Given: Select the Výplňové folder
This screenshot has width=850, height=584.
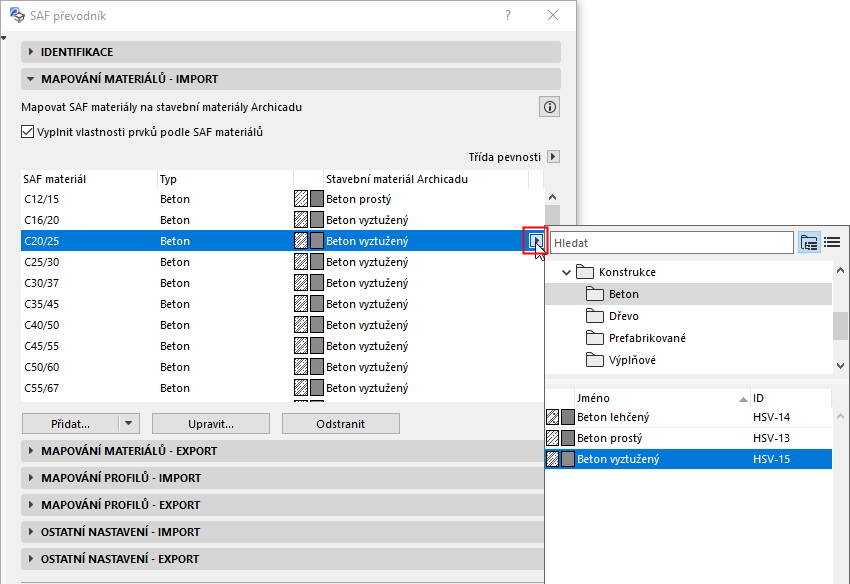Looking at the screenshot, I should (688, 360).
